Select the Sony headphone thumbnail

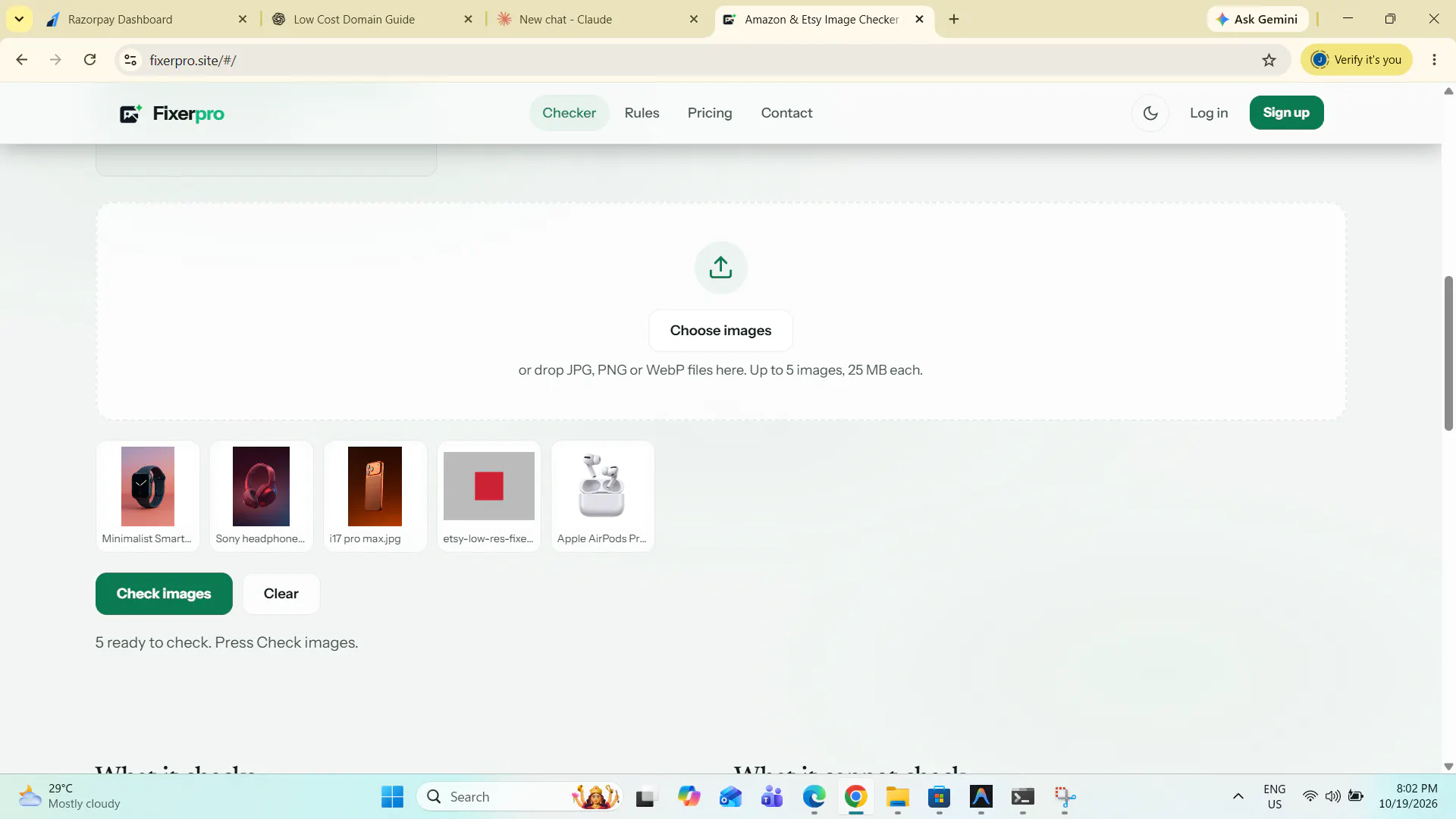pos(261,496)
